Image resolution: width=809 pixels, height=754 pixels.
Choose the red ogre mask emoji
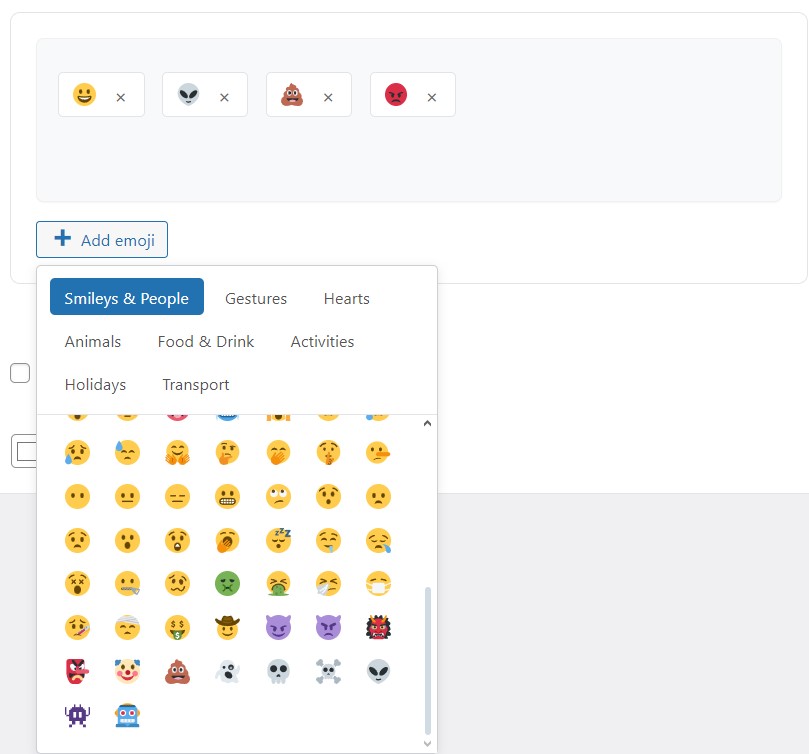pos(378,628)
